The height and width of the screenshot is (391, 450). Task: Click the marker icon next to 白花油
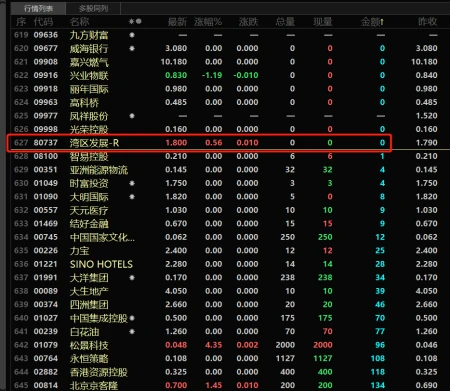coord(132,332)
